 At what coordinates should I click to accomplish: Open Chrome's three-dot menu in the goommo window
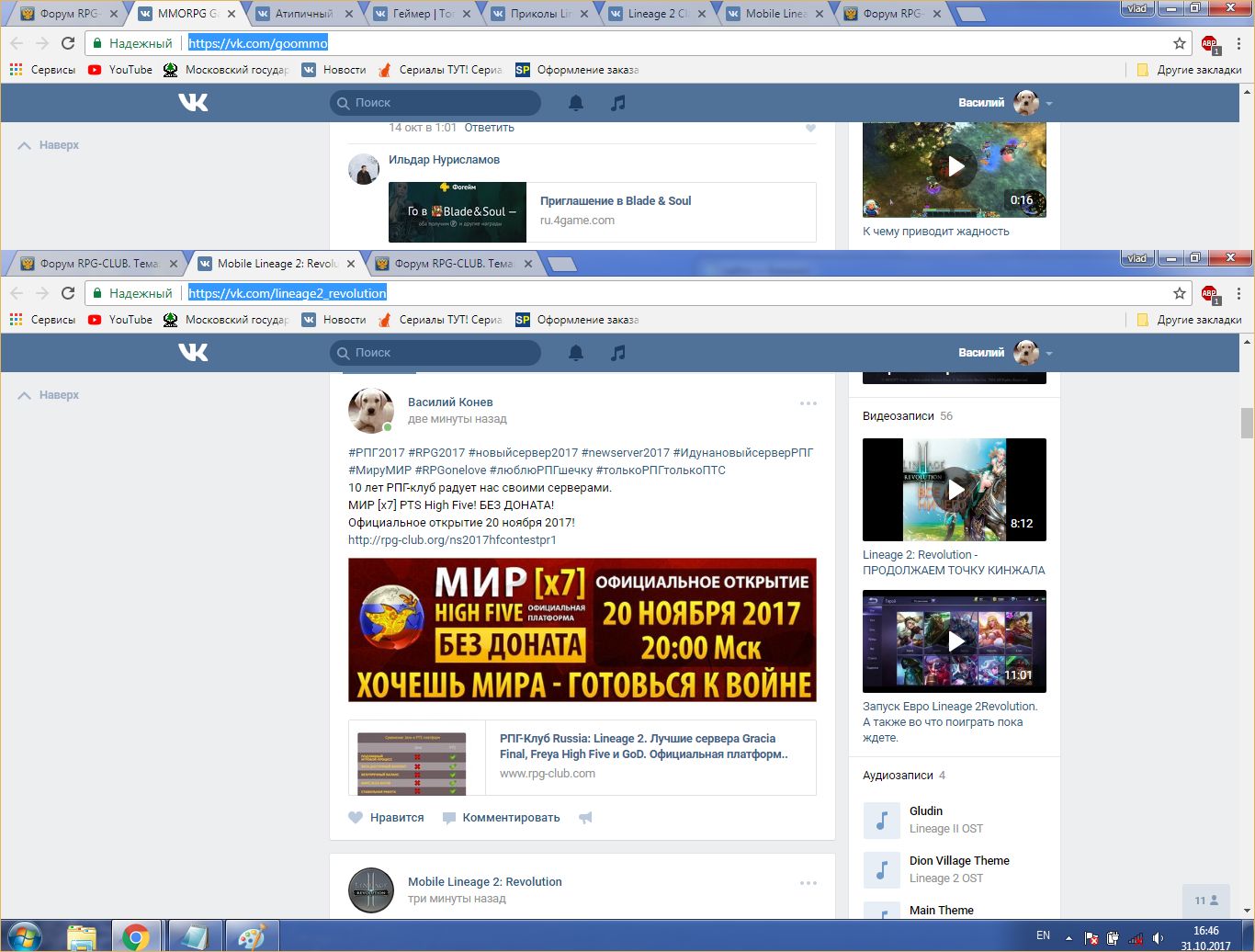coord(1238,43)
